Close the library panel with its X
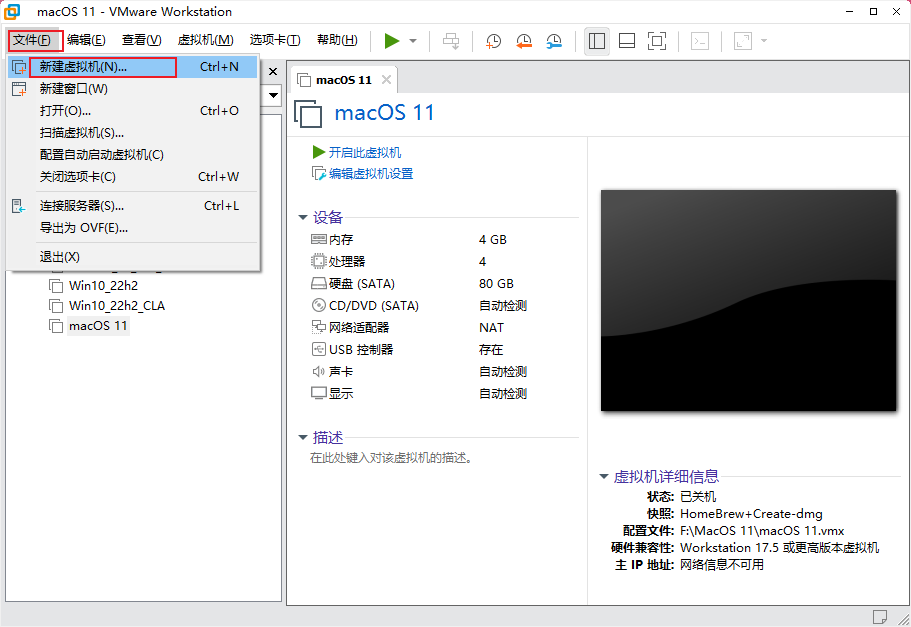The height and width of the screenshot is (627, 911). [273, 71]
